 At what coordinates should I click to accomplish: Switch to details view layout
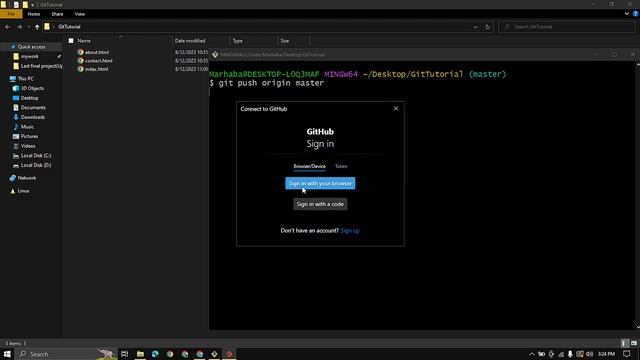pos(624,343)
